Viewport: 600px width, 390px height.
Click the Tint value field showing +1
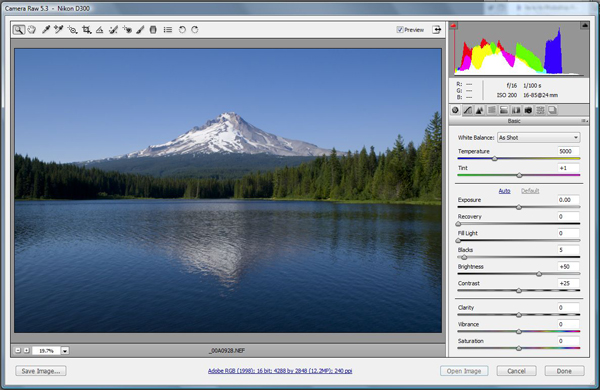coord(568,168)
